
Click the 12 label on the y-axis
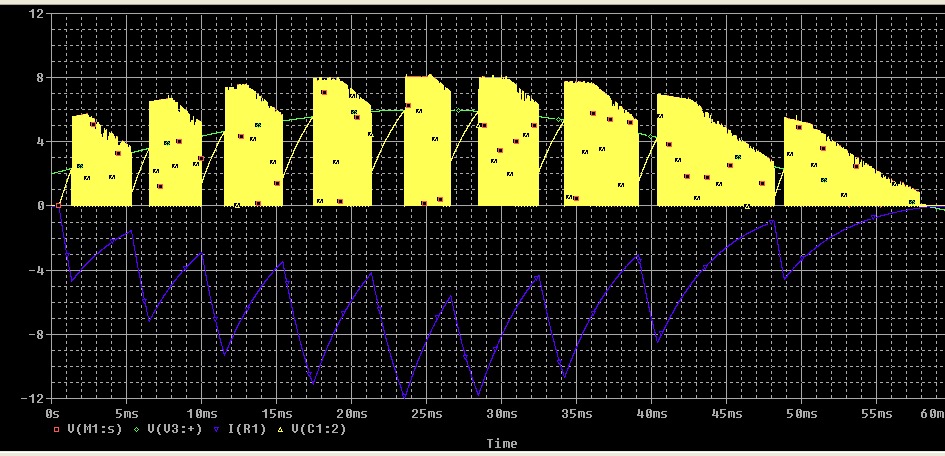37,14
